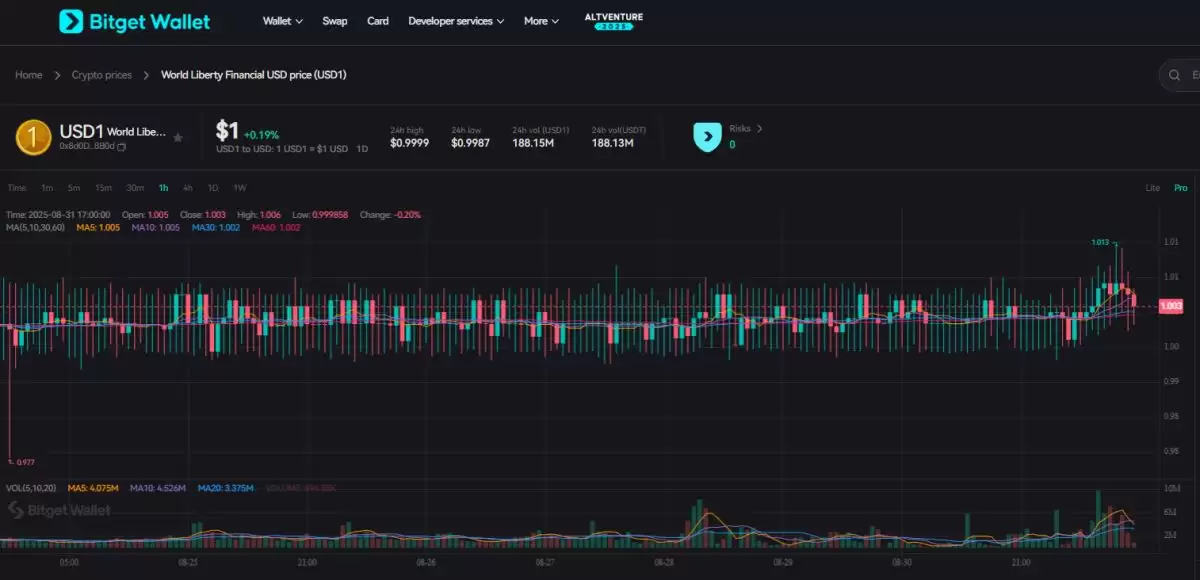The image size is (1200, 580).
Task: Click the ALTVENTURE 2025 badge
Action: [613, 21]
